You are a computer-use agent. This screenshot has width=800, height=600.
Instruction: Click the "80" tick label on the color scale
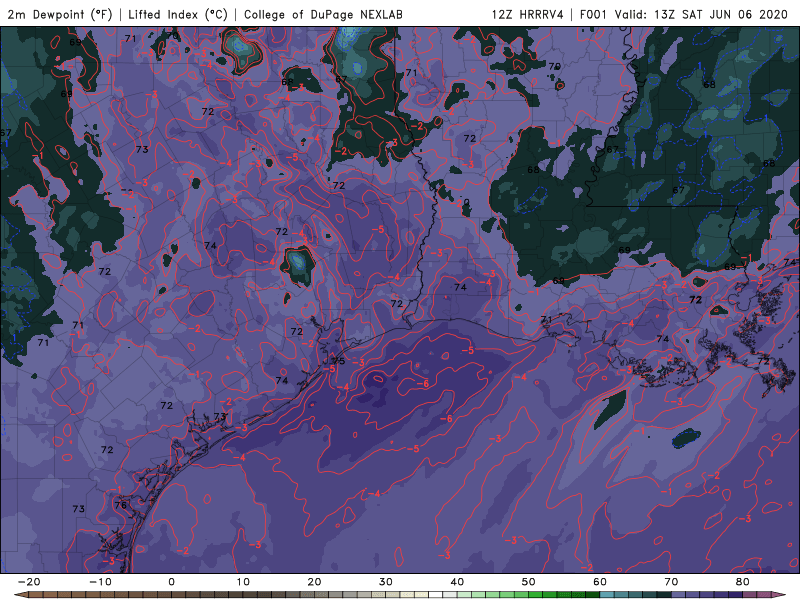(743, 582)
